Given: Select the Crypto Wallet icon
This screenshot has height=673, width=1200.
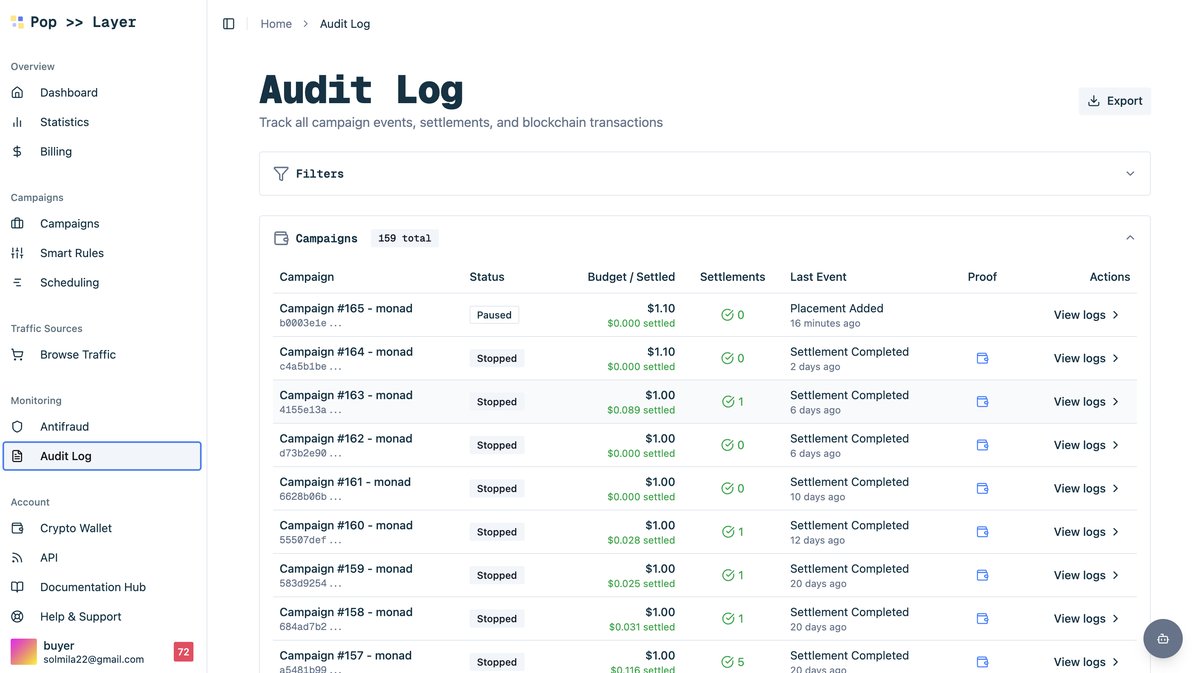Looking at the screenshot, I should (x=16, y=527).
